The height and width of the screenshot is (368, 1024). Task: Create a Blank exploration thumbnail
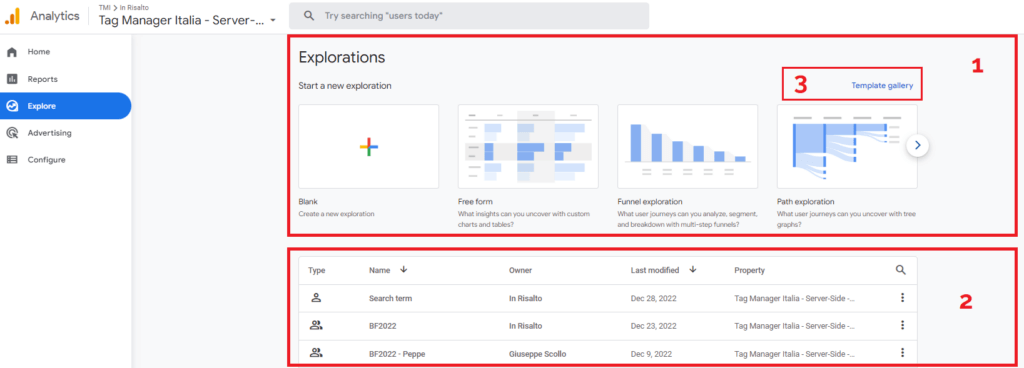(x=368, y=146)
